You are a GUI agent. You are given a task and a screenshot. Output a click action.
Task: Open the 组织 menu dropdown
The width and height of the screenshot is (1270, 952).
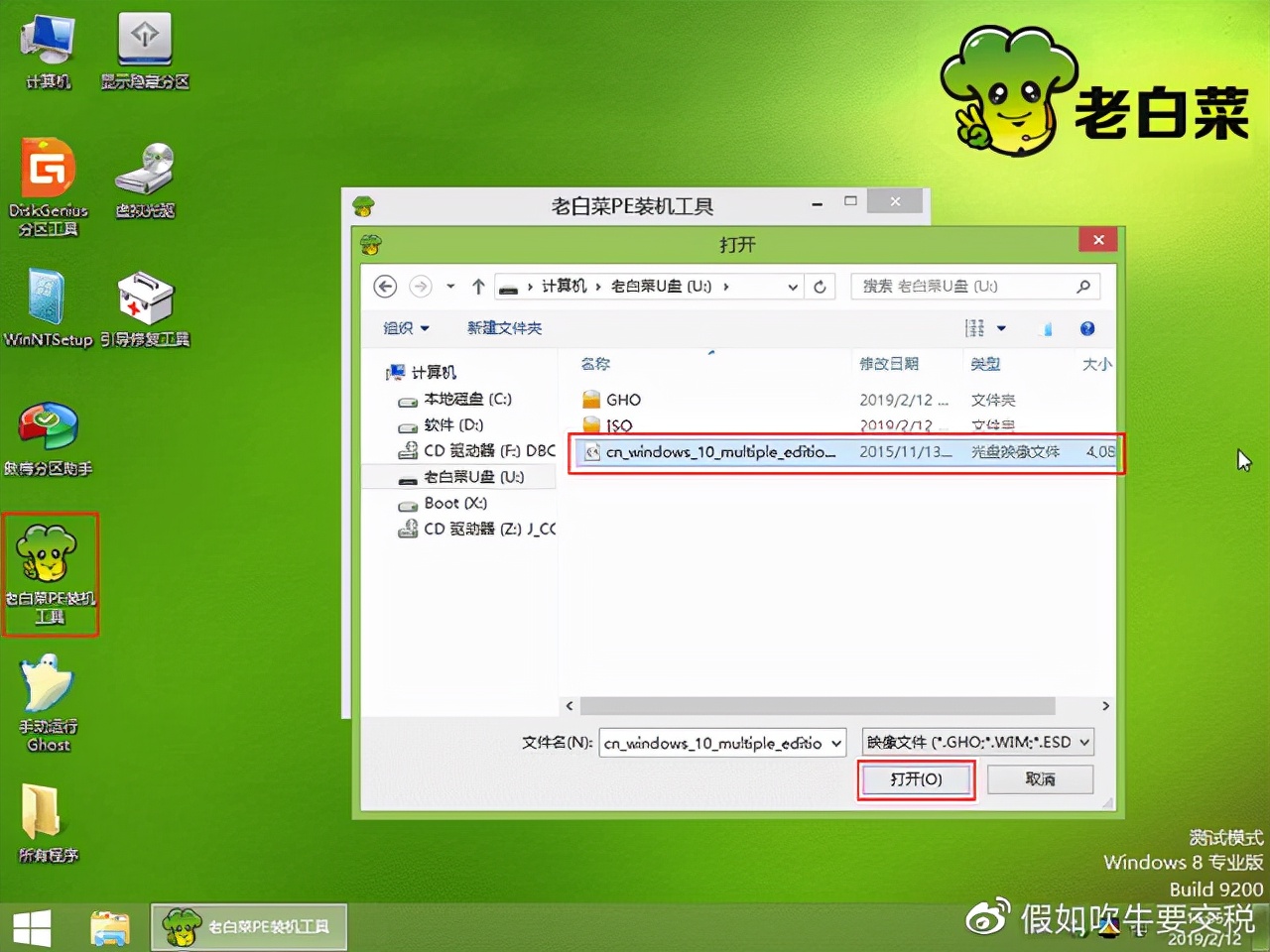tap(403, 327)
